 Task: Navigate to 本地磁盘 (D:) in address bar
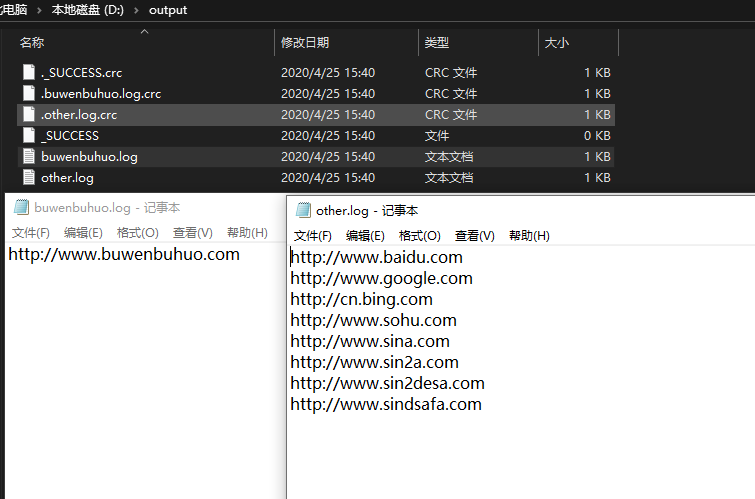click(x=87, y=10)
